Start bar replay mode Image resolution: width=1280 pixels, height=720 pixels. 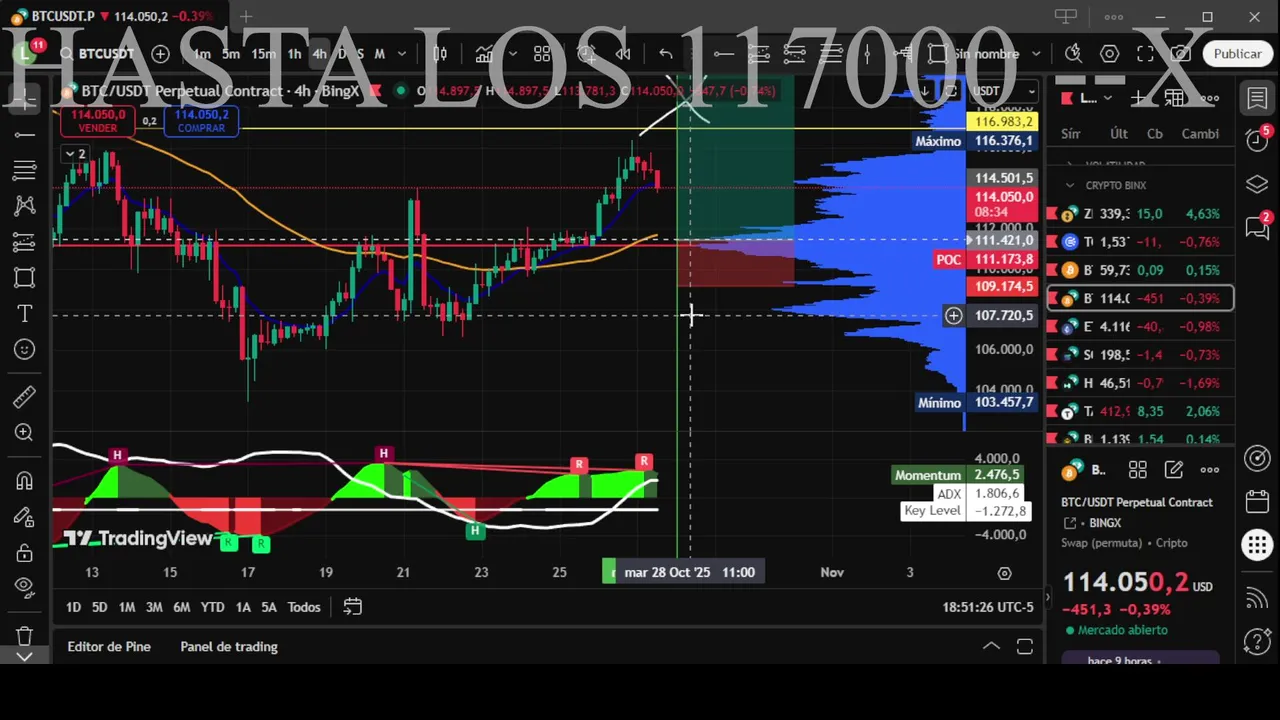[x=622, y=54]
